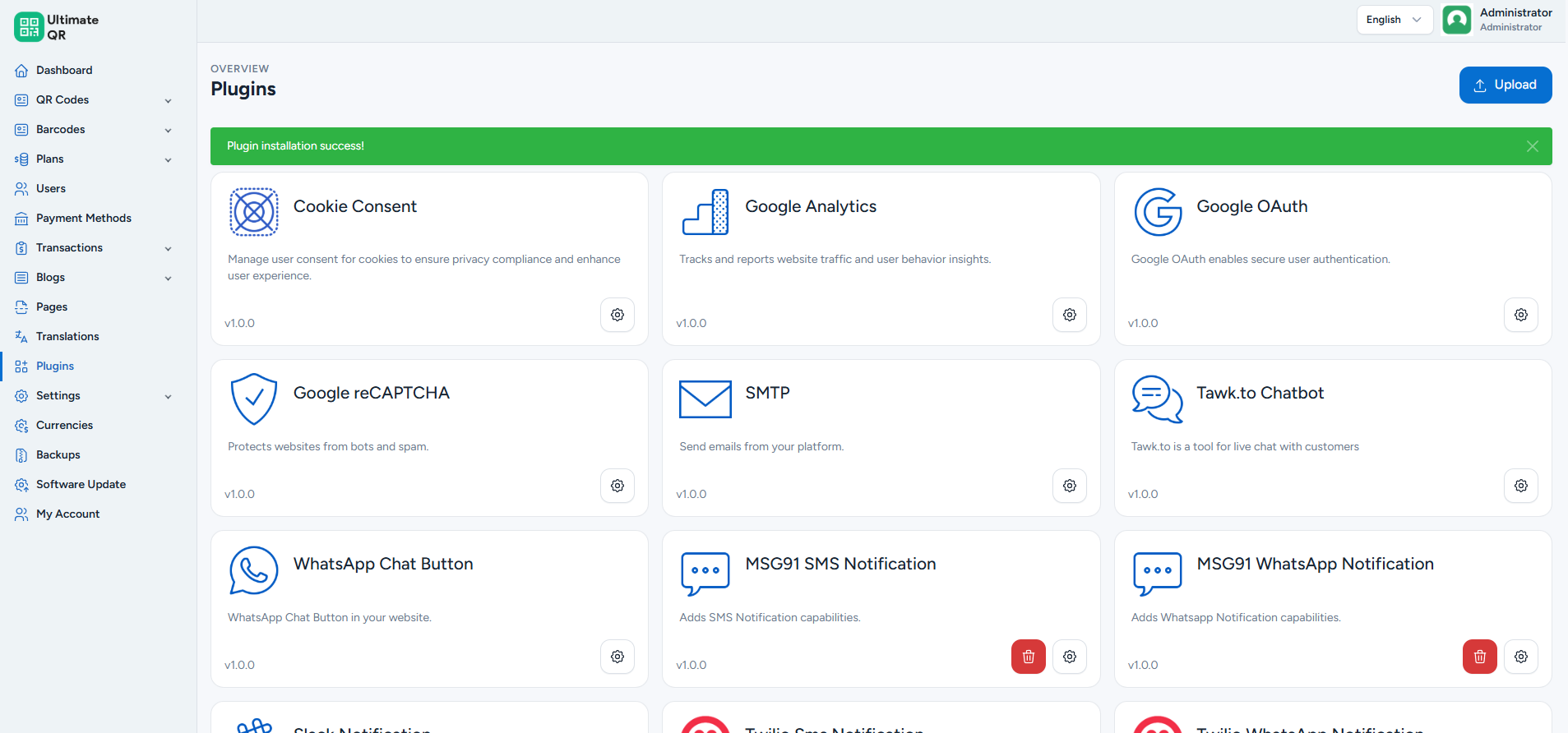Delete the MSG91 SMS Notification plugin
The image size is (1568, 733).
(1029, 657)
